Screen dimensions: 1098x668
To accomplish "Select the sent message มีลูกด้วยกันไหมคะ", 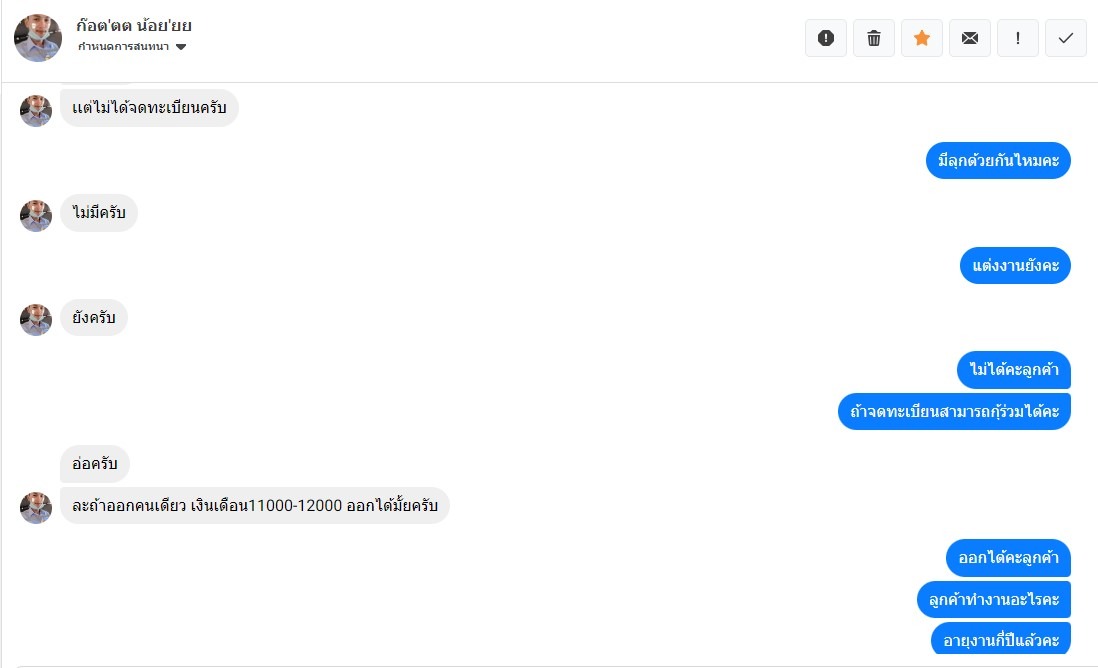I will pyautogui.click(x=998, y=161).
